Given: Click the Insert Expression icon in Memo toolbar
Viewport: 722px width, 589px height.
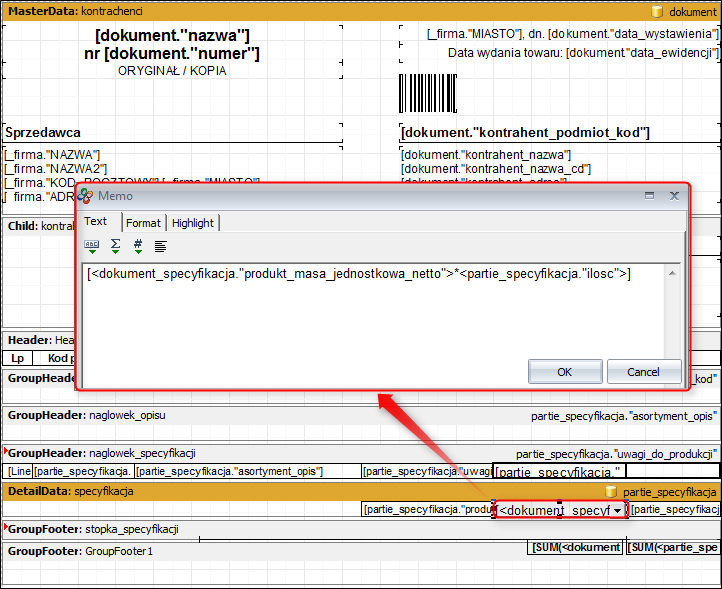Looking at the screenshot, I should (92, 244).
